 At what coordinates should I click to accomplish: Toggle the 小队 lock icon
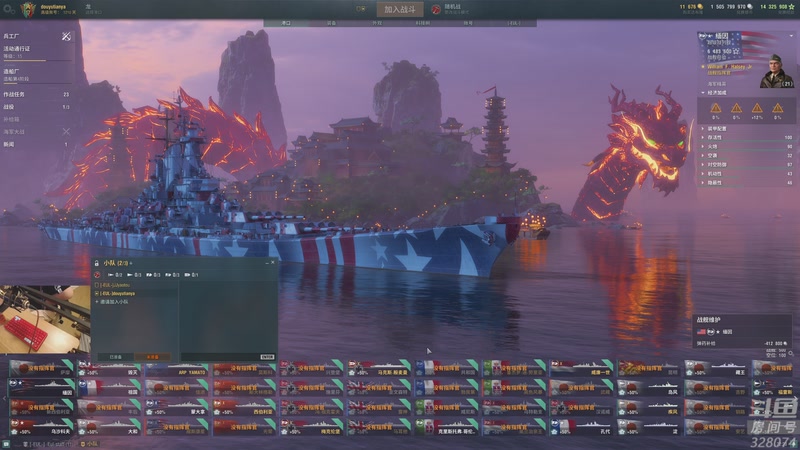[96, 263]
